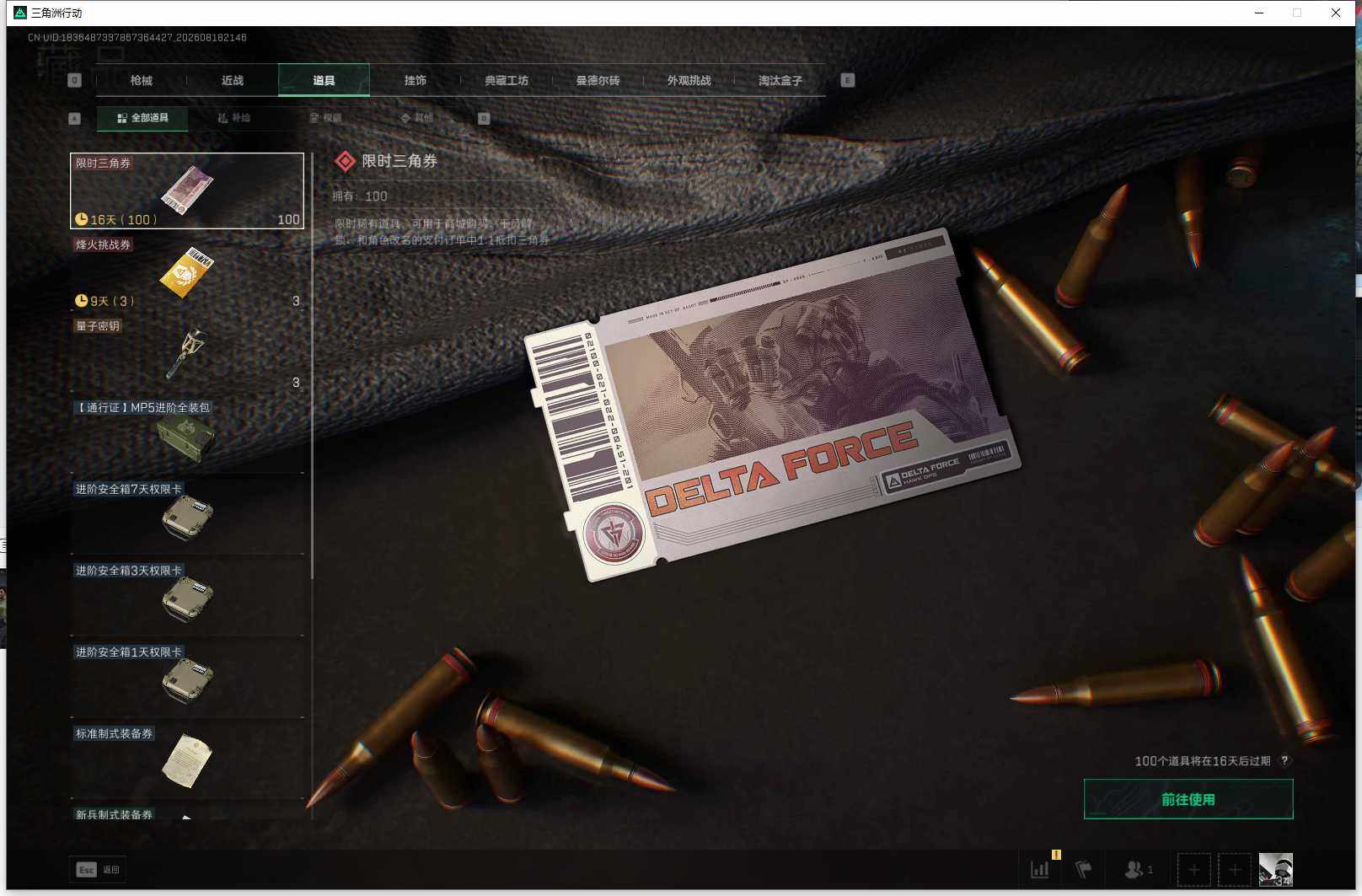Click the 9天 (3) timer label
The height and width of the screenshot is (896, 1362).
[x=105, y=301]
